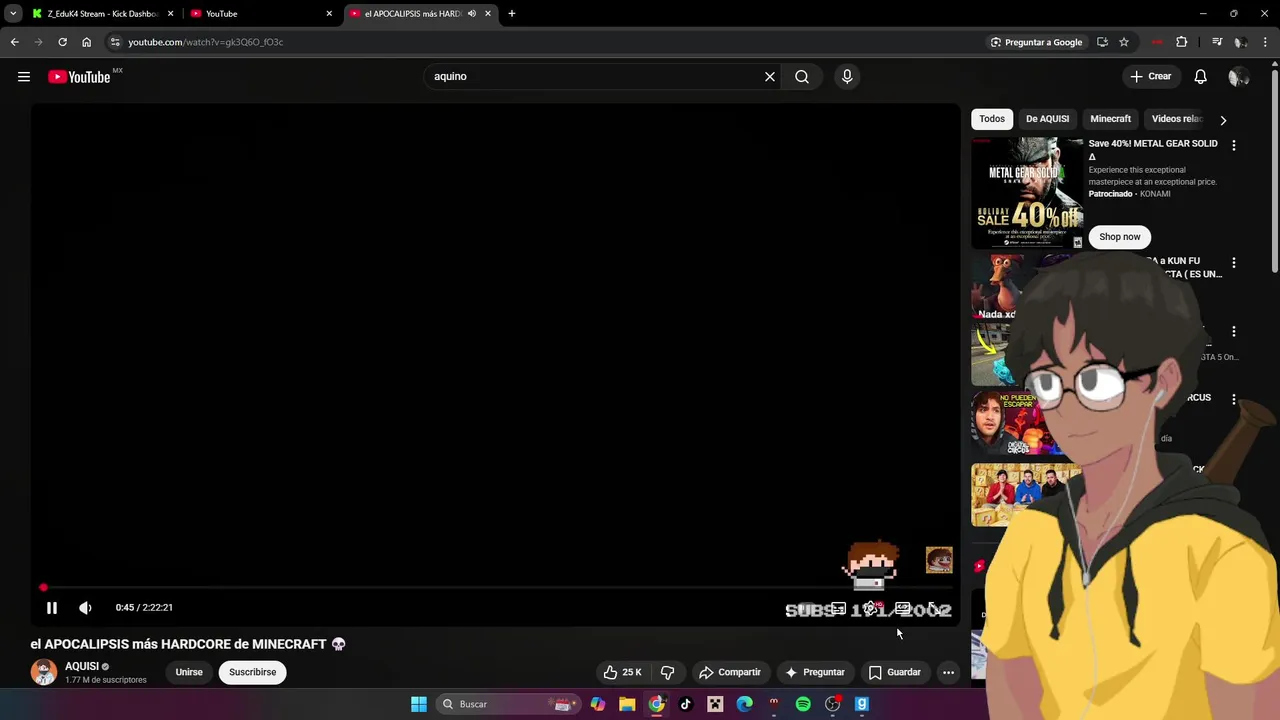Like the video with thumbs-up icon

(622, 672)
